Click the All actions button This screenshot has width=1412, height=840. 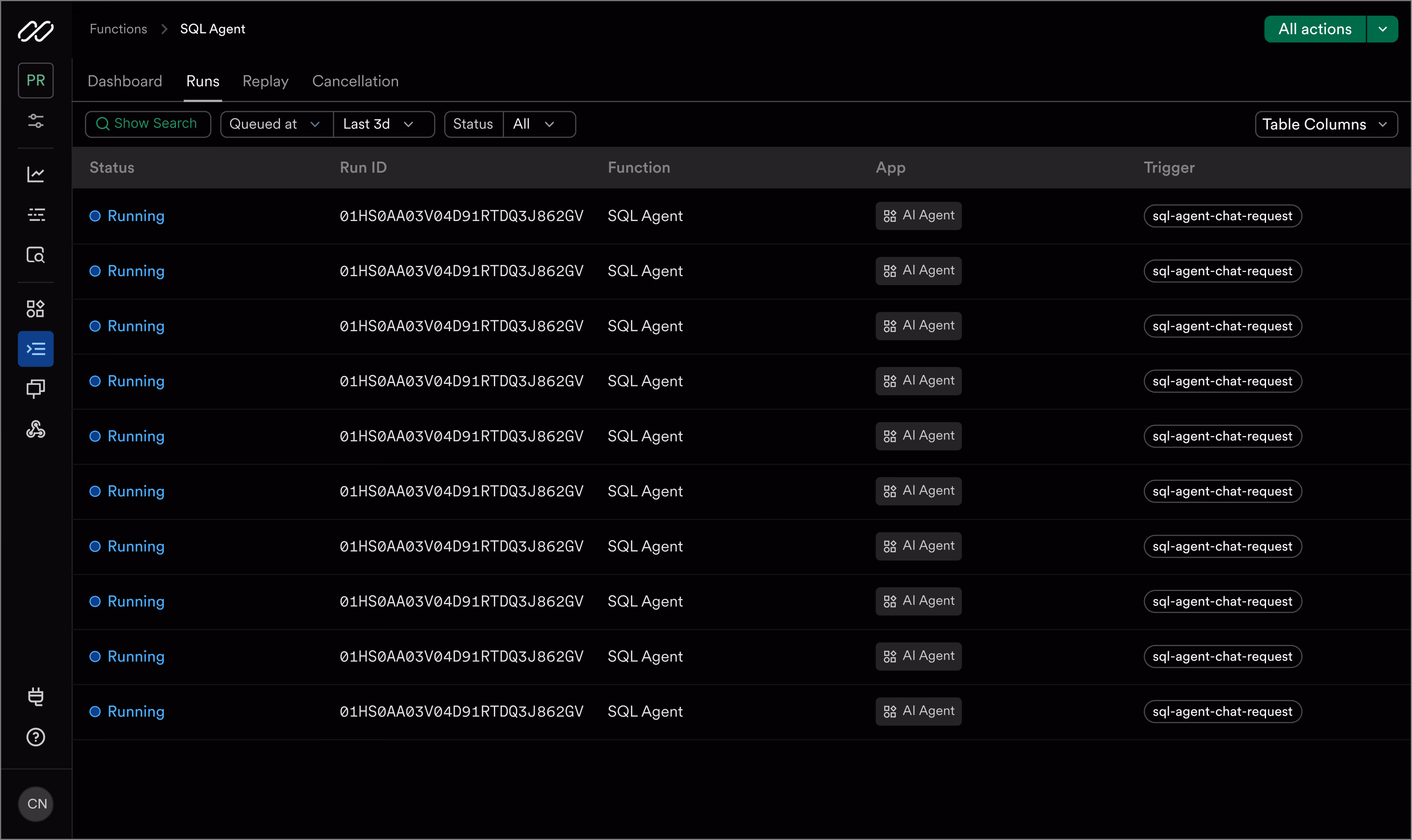point(1315,29)
